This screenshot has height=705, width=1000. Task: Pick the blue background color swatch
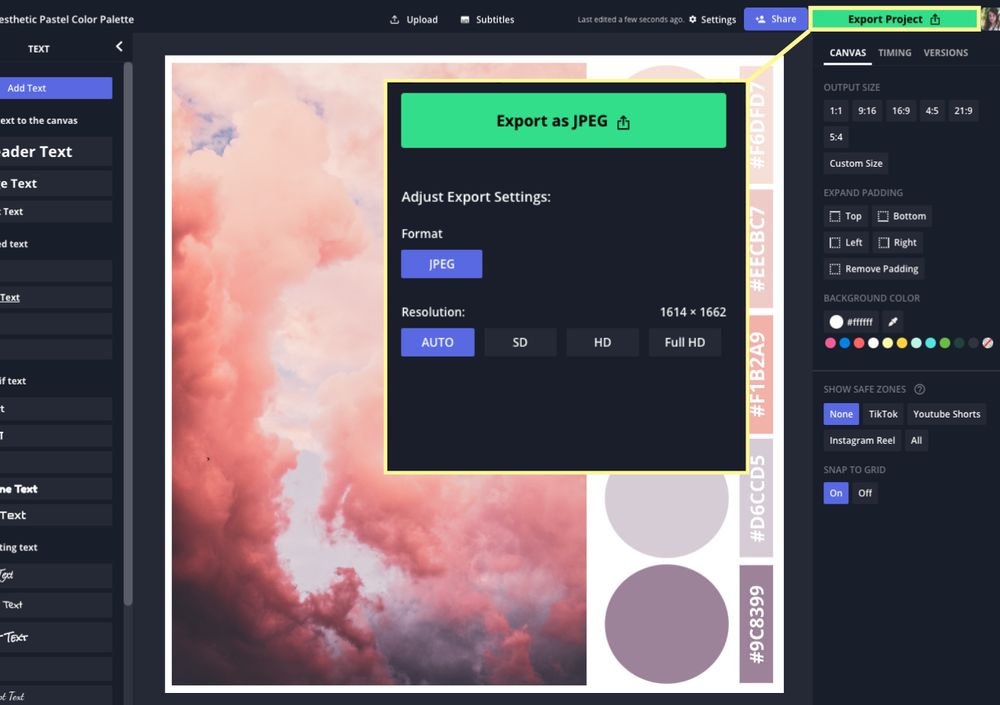(843, 343)
